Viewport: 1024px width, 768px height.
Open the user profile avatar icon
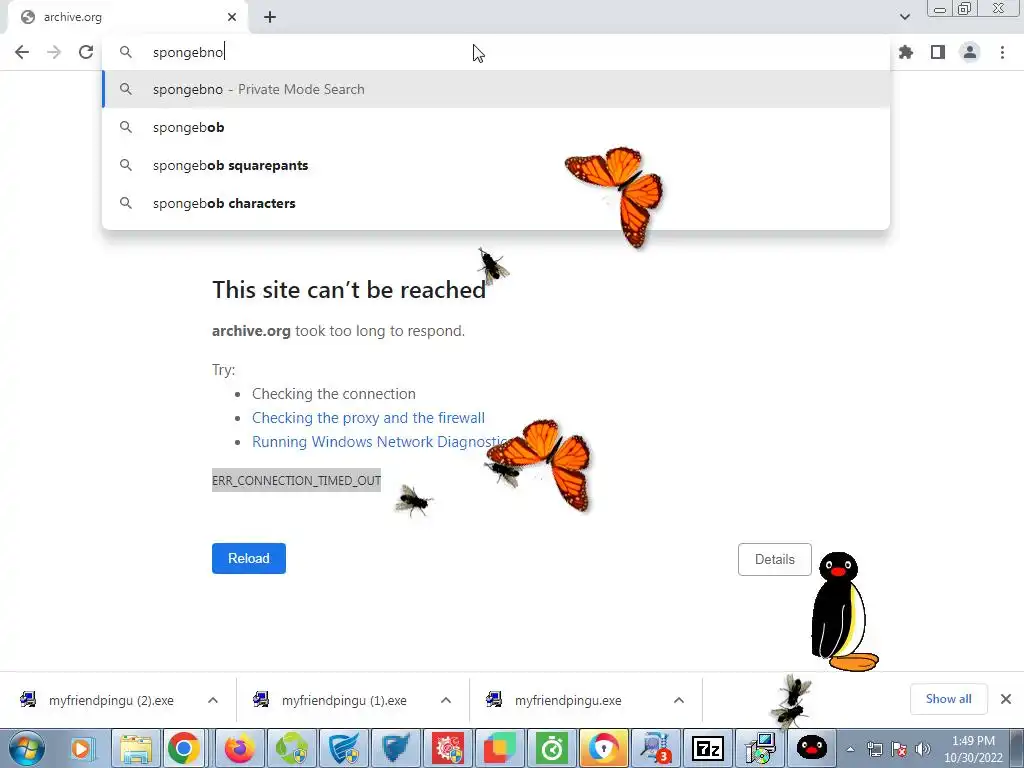[970, 52]
